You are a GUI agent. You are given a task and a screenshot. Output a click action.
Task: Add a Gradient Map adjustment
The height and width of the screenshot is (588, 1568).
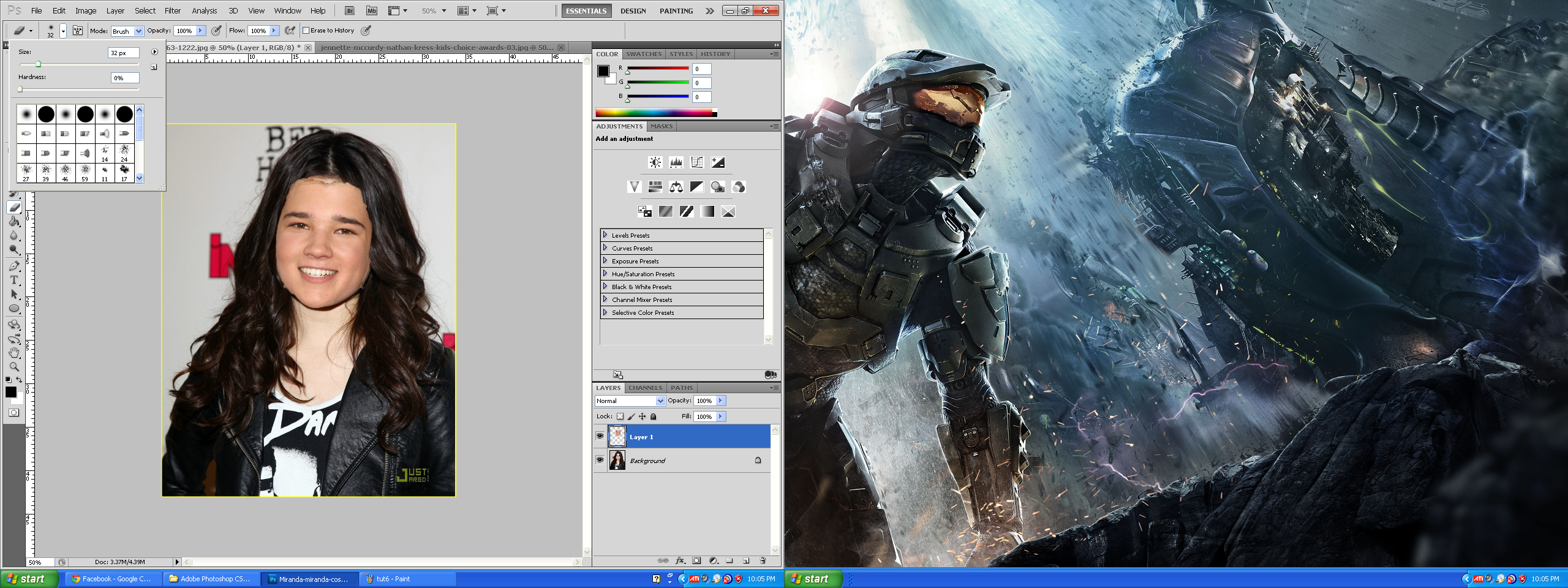[707, 211]
